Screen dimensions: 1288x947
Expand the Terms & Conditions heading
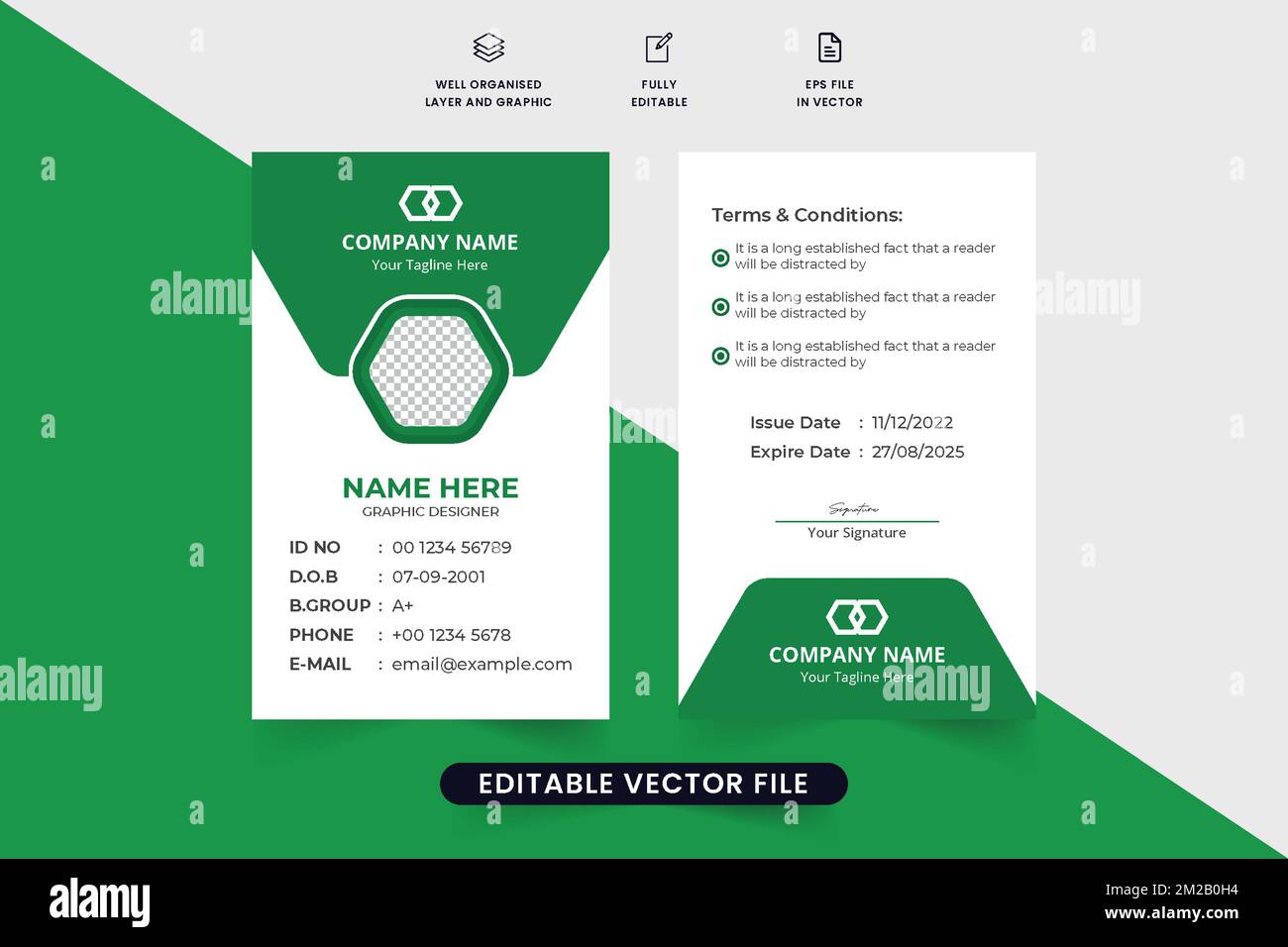(806, 215)
